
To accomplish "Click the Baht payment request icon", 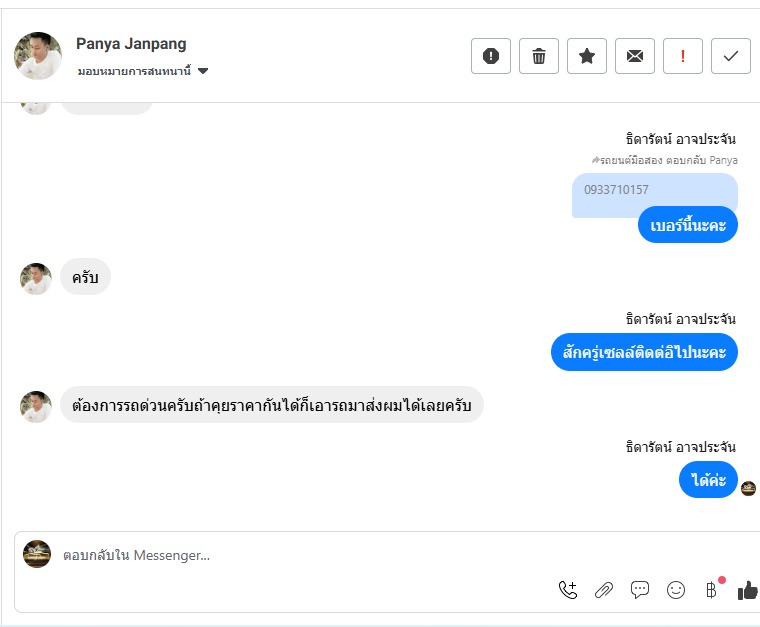I will (712, 590).
